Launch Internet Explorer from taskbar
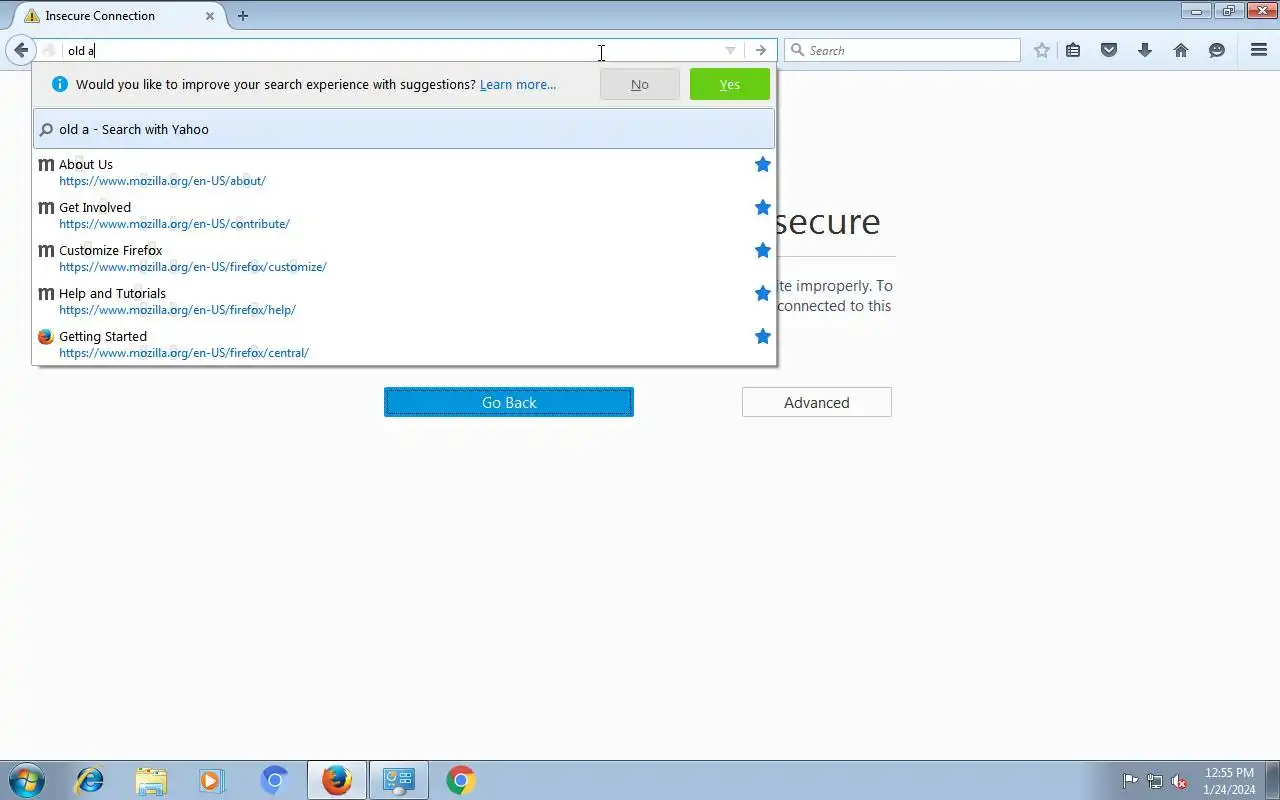Screen dimensions: 1280x800 click(x=90, y=780)
